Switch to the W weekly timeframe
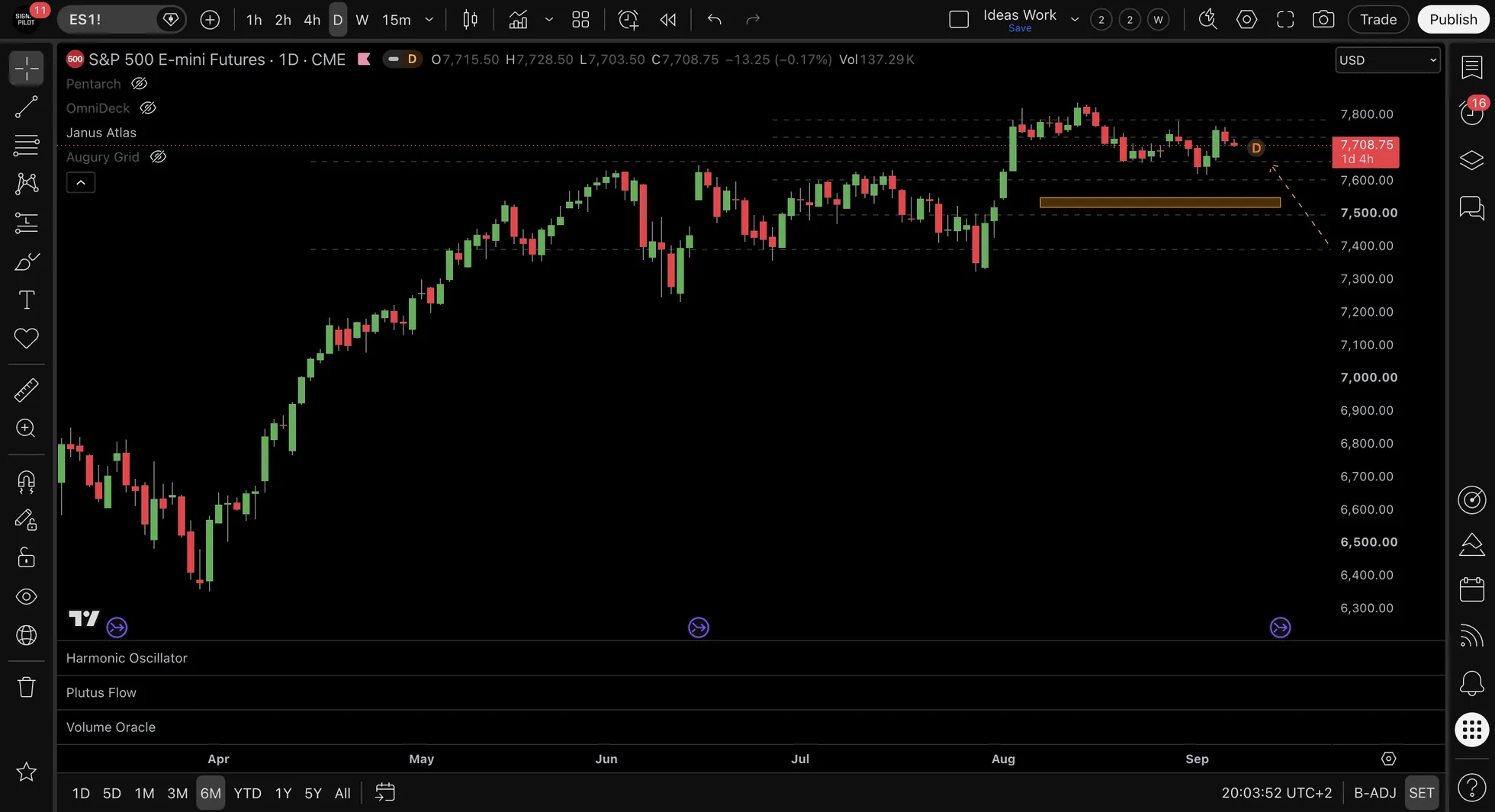Image resolution: width=1495 pixels, height=812 pixels. [362, 20]
